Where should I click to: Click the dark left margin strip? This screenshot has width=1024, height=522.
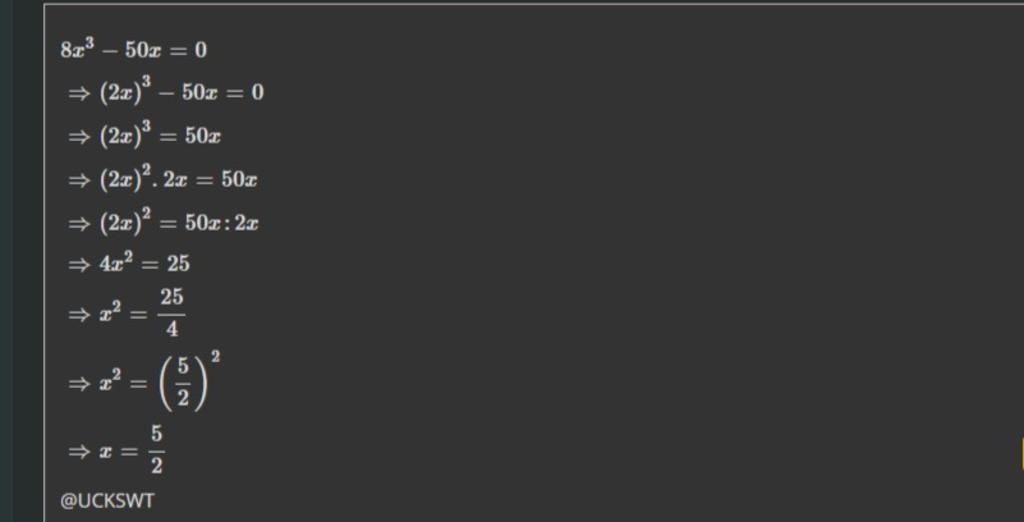(x=20, y=260)
